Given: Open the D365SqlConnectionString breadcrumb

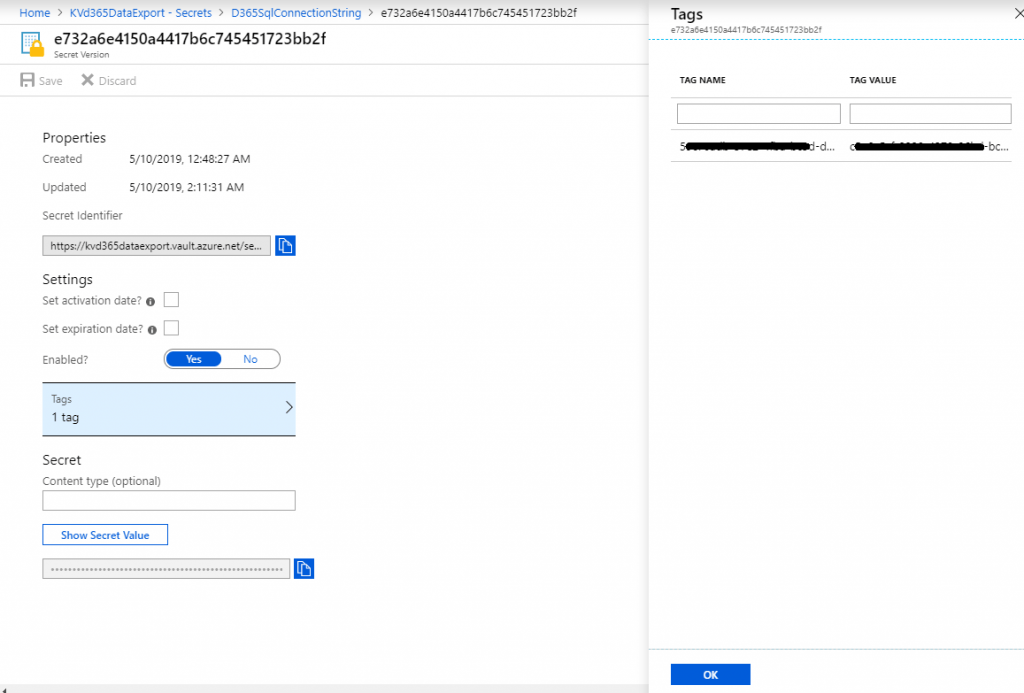Looking at the screenshot, I should (296, 12).
